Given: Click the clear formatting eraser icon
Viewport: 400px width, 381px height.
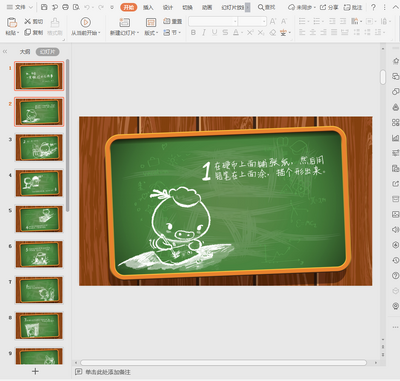Looking at the screenshot, I should [x=273, y=33].
